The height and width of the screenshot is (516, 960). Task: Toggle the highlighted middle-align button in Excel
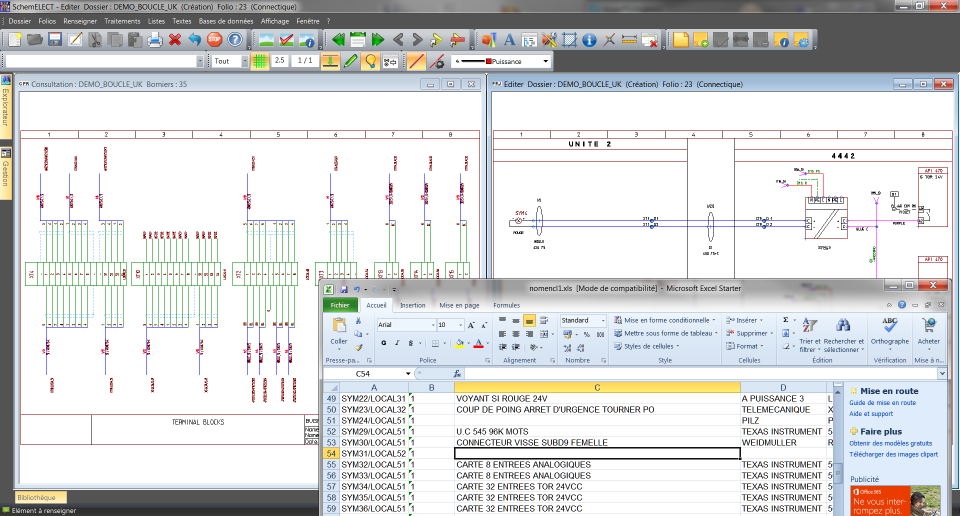529,321
